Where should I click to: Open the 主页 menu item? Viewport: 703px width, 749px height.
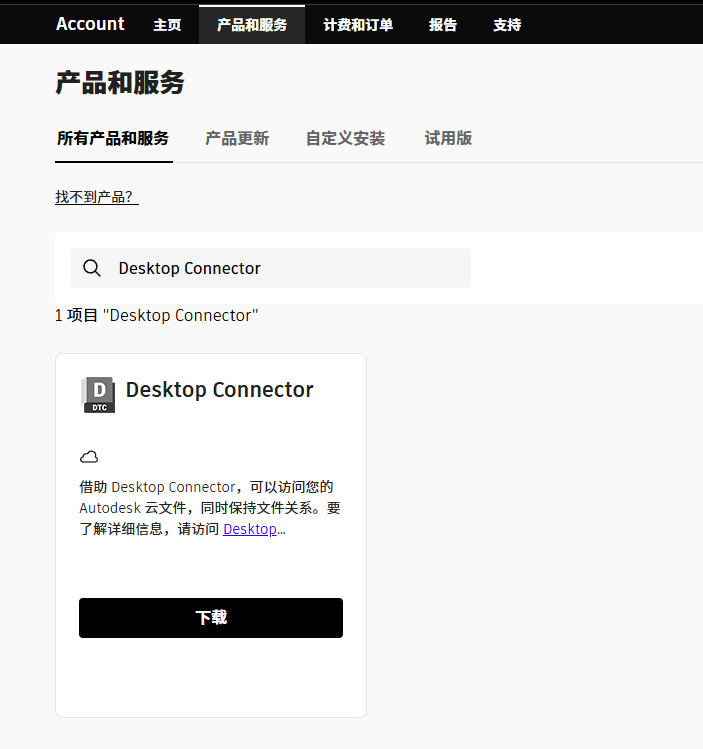[167, 25]
